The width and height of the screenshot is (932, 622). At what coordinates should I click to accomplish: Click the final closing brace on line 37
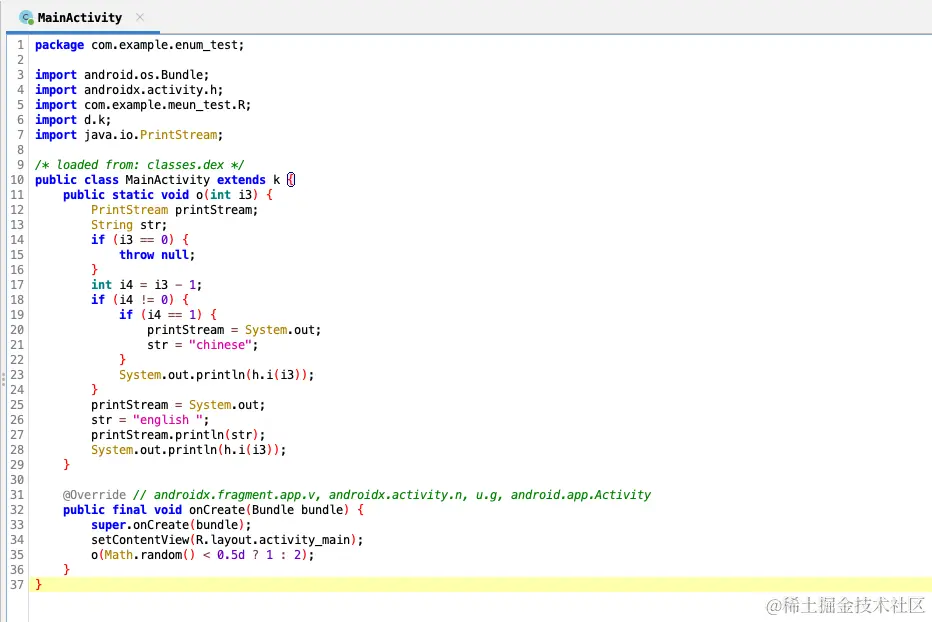click(x=39, y=585)
